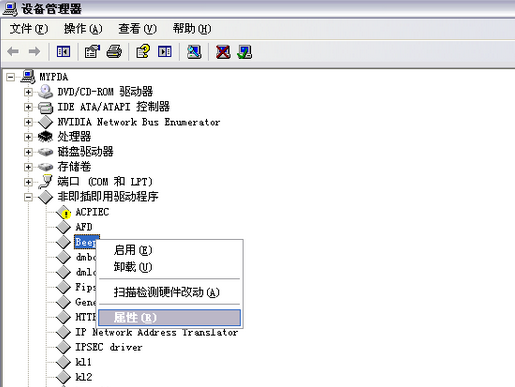Screen dimensions: 515x387
Task: Select IP Network Address Translator entry
Action: pyautogui.click(x=157, y=332)
